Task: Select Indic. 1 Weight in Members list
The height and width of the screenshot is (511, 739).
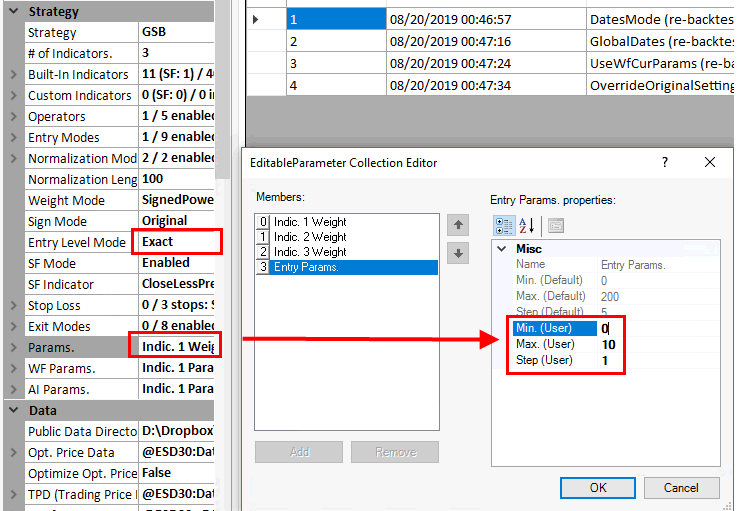Action: [x=310, y=222]
